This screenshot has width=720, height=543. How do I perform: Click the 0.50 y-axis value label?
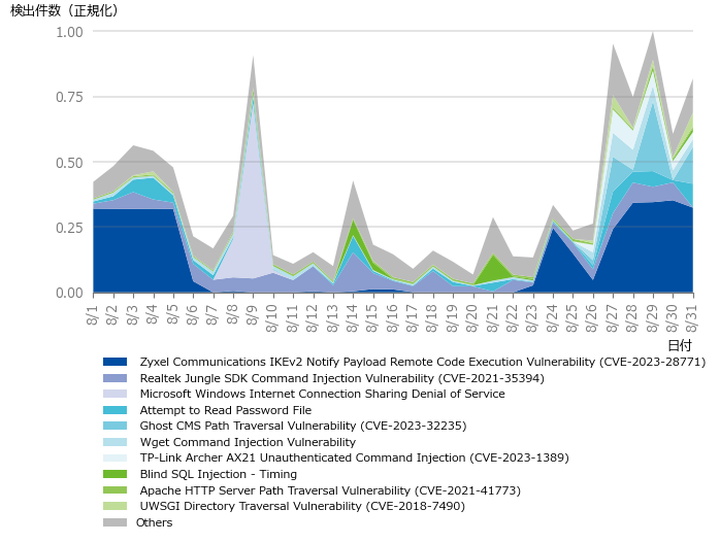pyautogui.click(x=69, y=162)
